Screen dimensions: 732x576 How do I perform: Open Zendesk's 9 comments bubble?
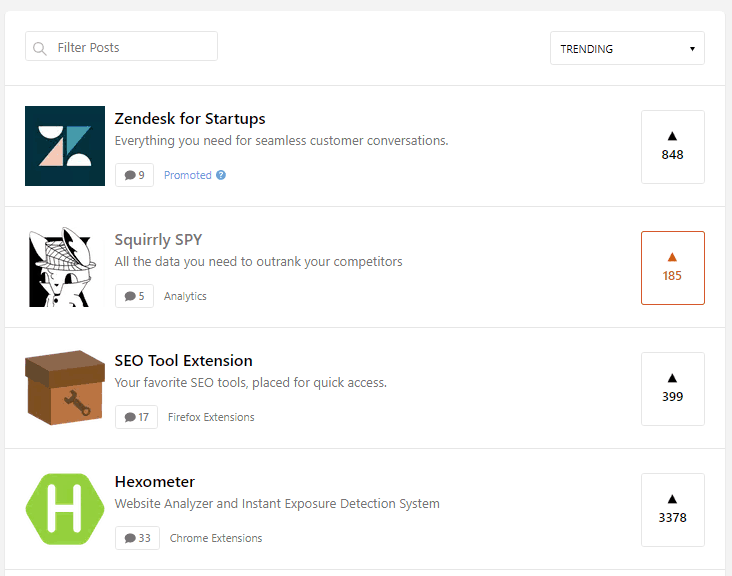pyautogui.click(x=134, y=175)
